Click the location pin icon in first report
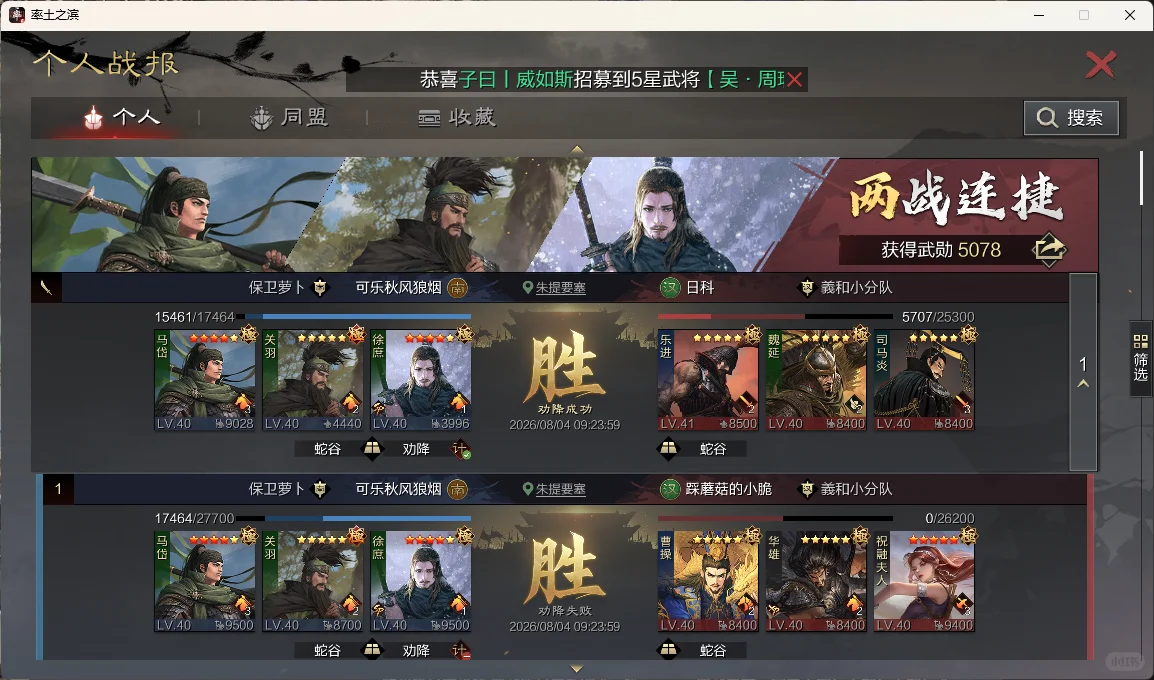The width and height of the screenshot is (1154, 680). tap(527, 288)
